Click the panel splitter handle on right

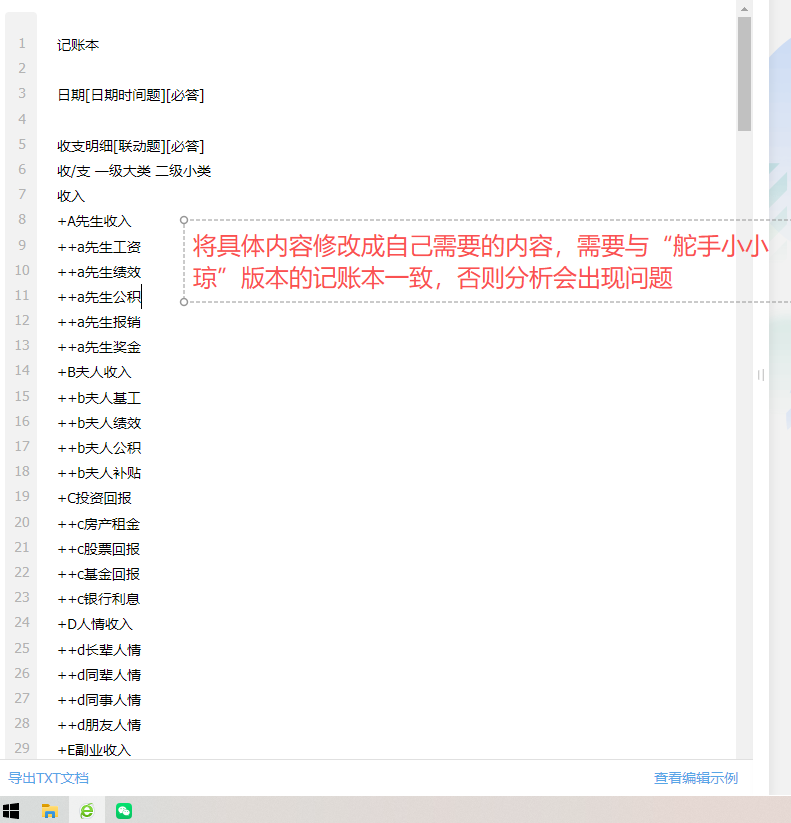(761, 375)
